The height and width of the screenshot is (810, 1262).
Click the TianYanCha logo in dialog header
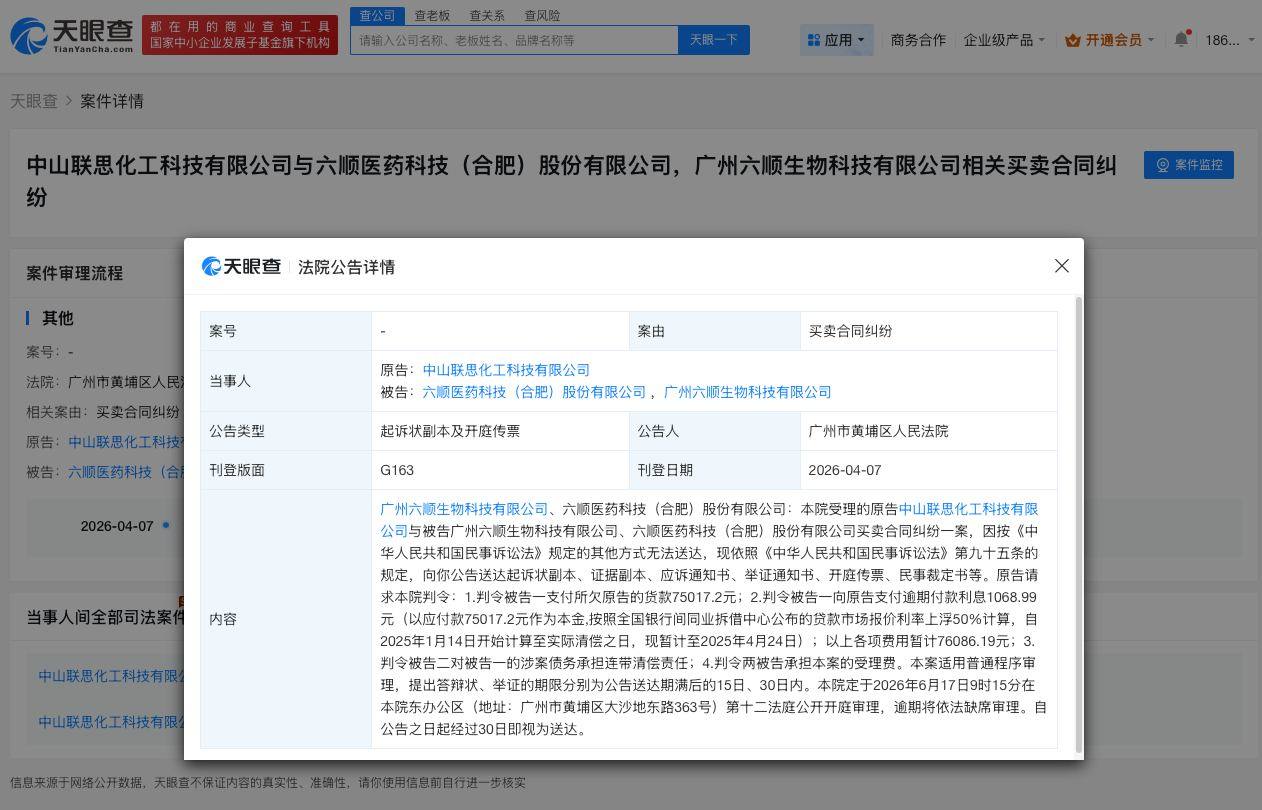241,266
